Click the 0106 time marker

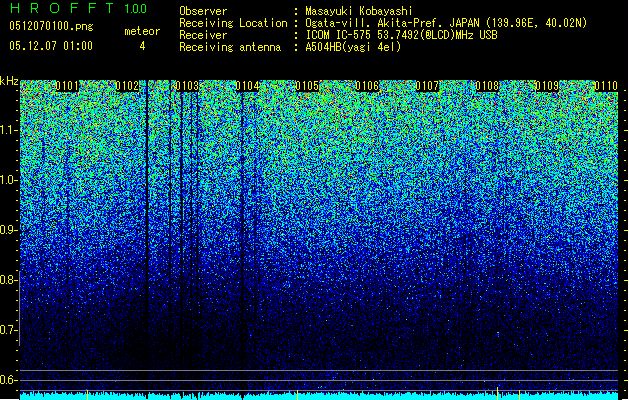click(x=367, y=86)
